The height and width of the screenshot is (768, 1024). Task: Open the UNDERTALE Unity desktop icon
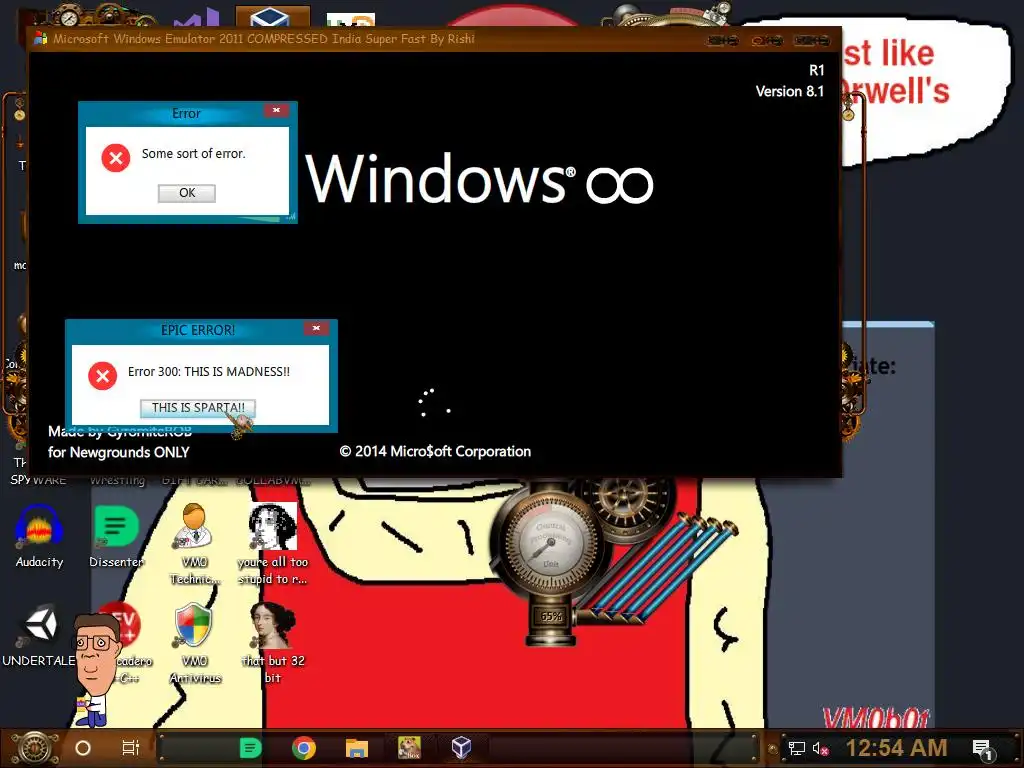point(39,635)
